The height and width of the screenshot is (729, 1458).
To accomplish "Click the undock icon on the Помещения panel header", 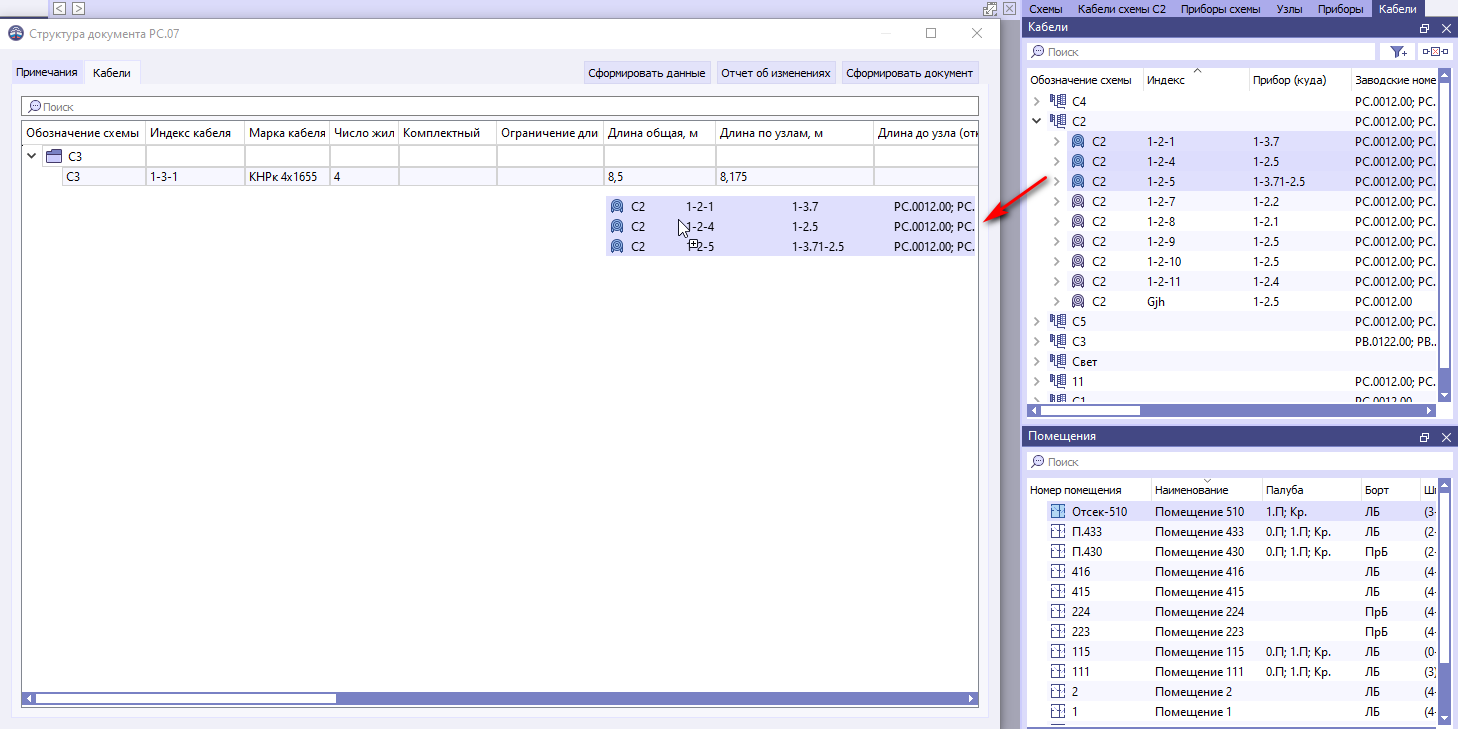I will (x=1424, y=436).
